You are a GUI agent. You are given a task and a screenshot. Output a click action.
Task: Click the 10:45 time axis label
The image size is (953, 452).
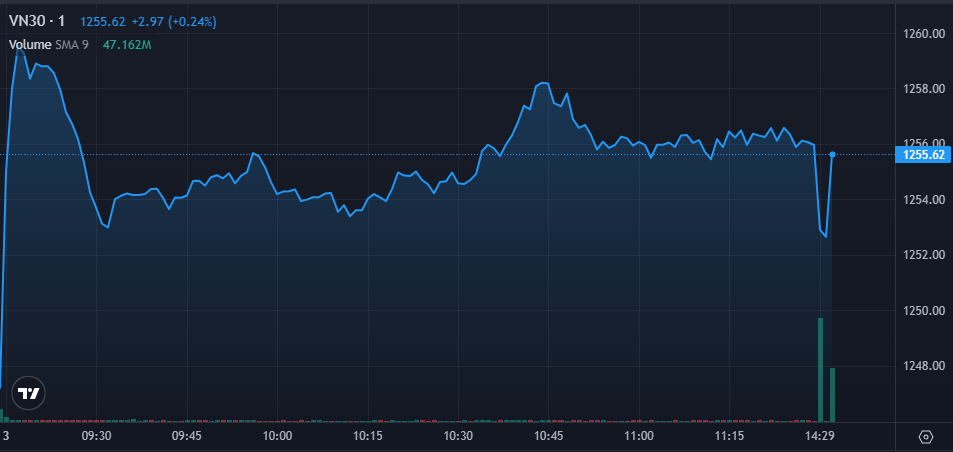(548, 436)
